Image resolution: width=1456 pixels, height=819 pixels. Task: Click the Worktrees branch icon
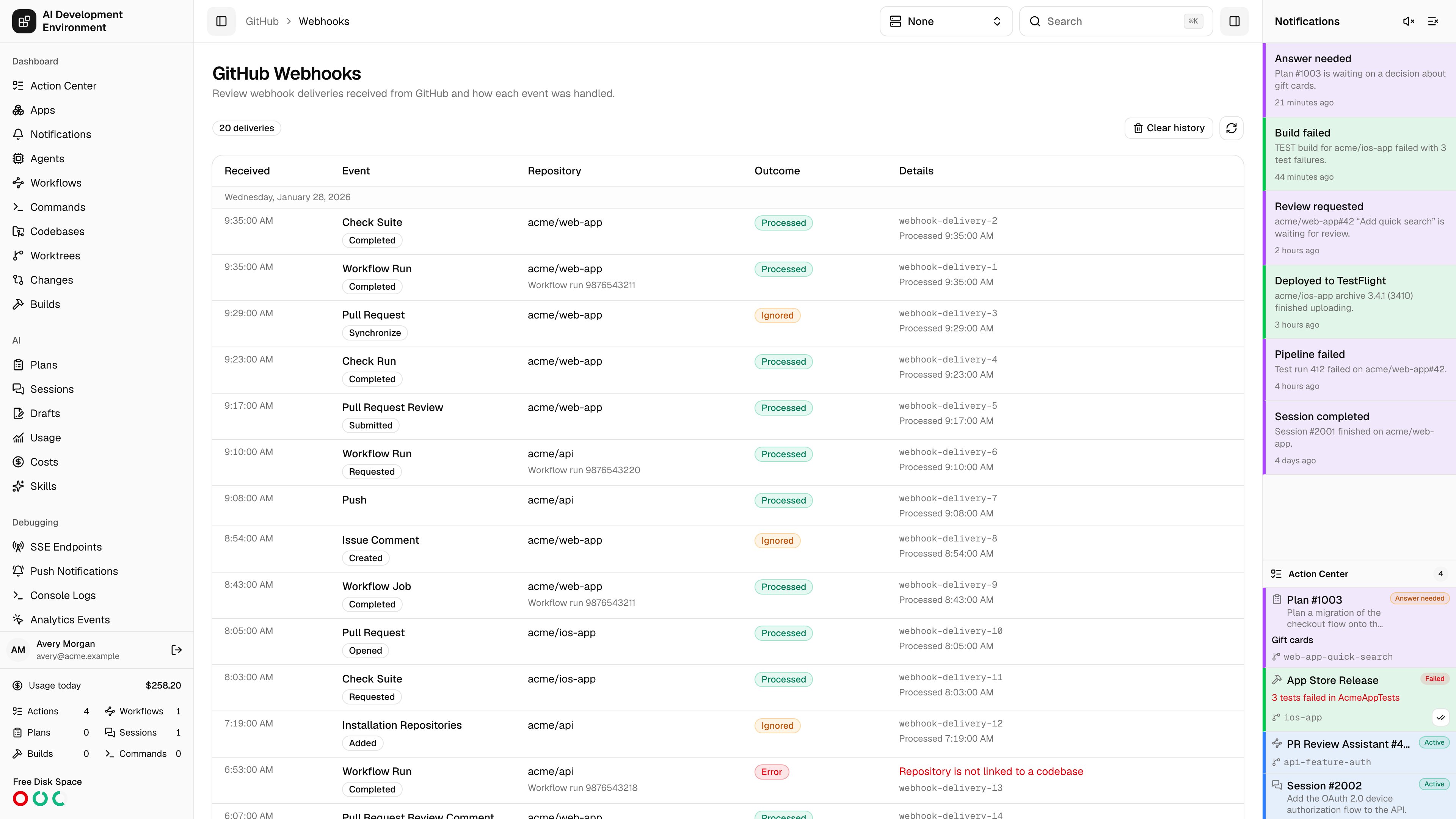point(18,256)
